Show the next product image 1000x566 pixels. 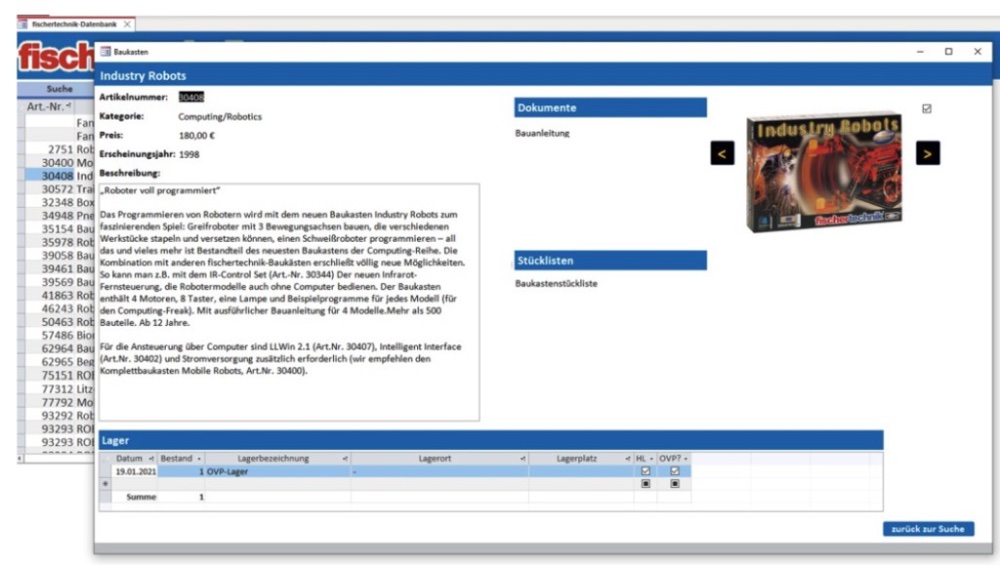click(x=927, y=153)
